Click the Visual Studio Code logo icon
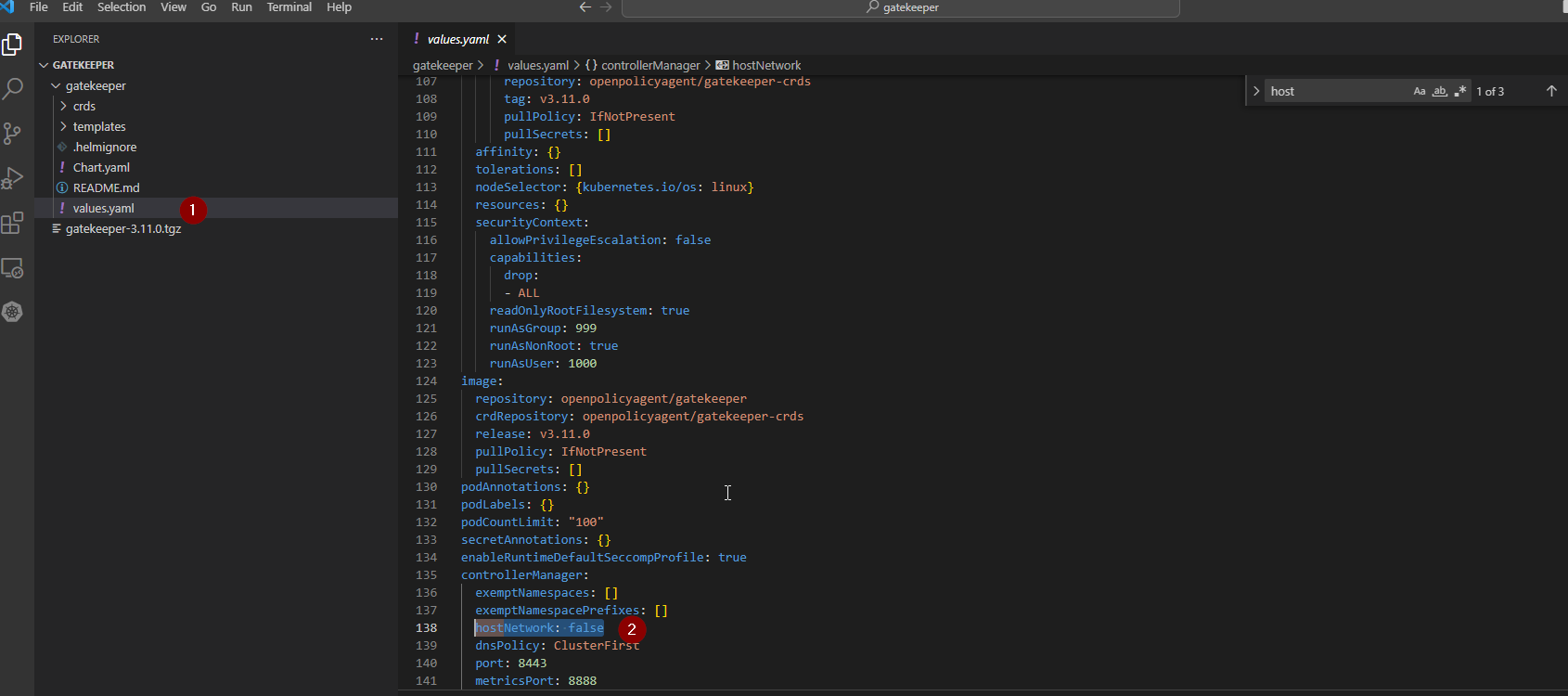This screenshot has width=1568, height=696. point(7,6)
